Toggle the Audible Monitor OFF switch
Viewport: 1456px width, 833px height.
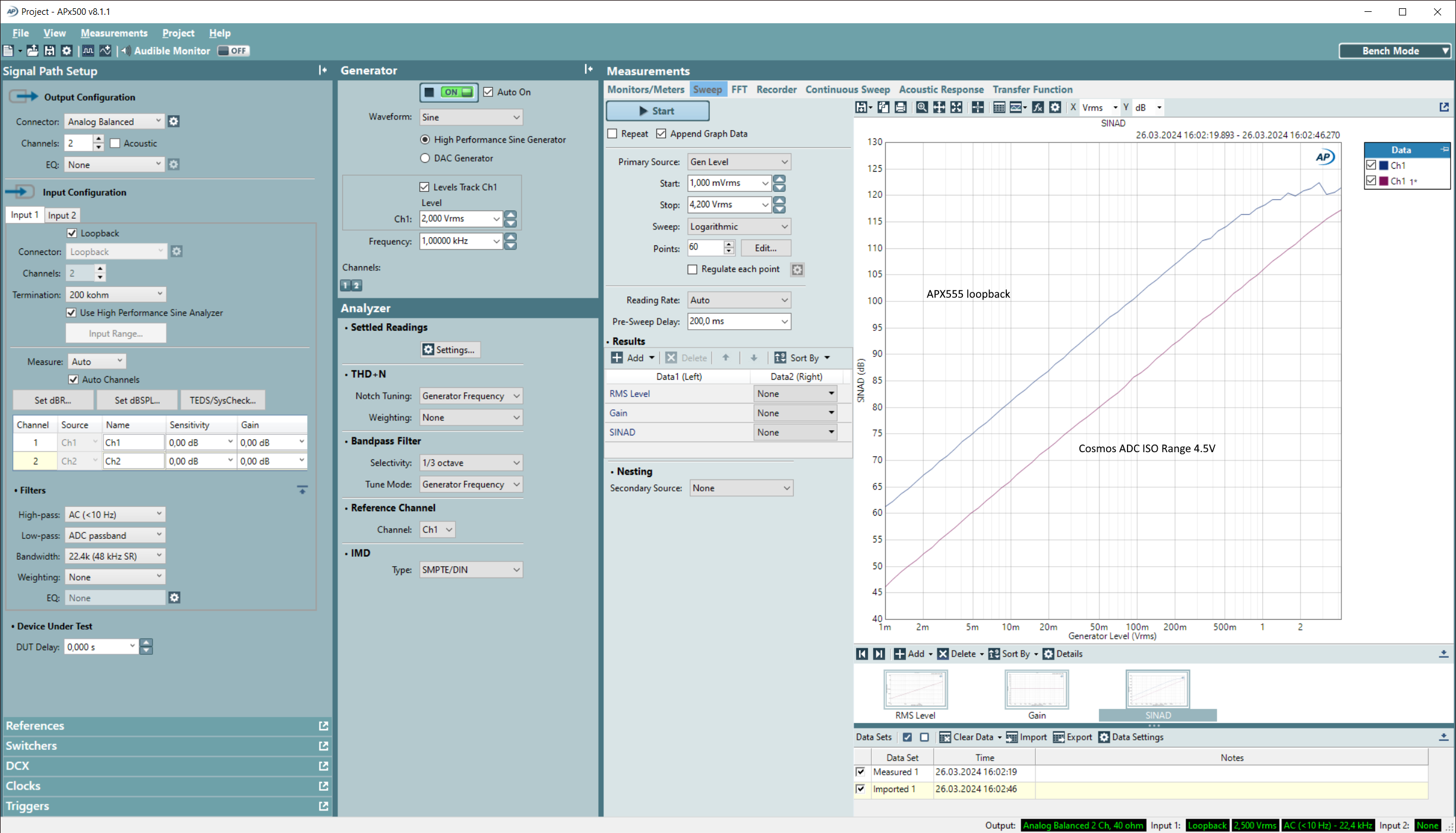233,51
